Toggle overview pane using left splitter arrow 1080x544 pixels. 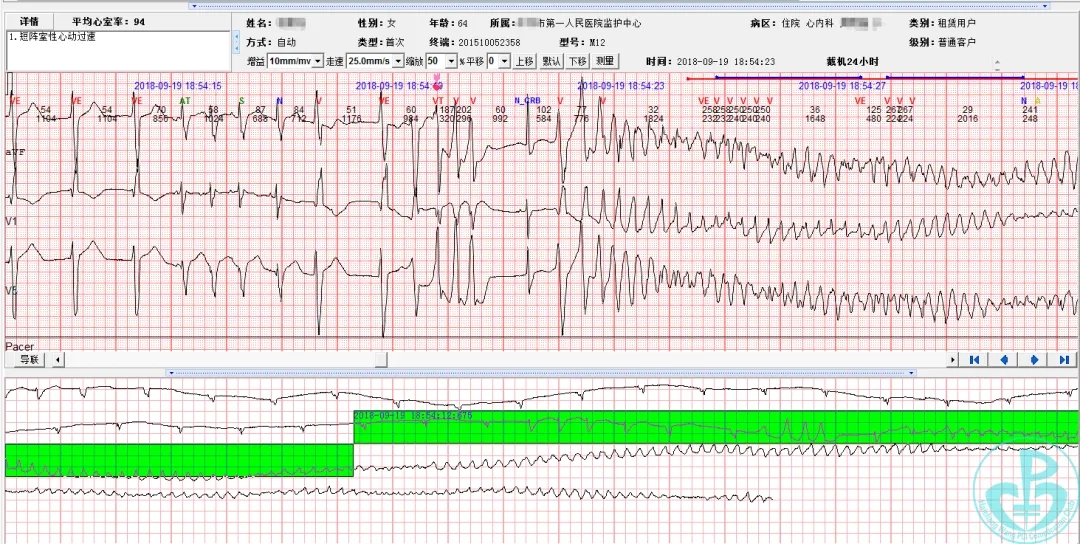pyautogui.click(x=174, y=373)
